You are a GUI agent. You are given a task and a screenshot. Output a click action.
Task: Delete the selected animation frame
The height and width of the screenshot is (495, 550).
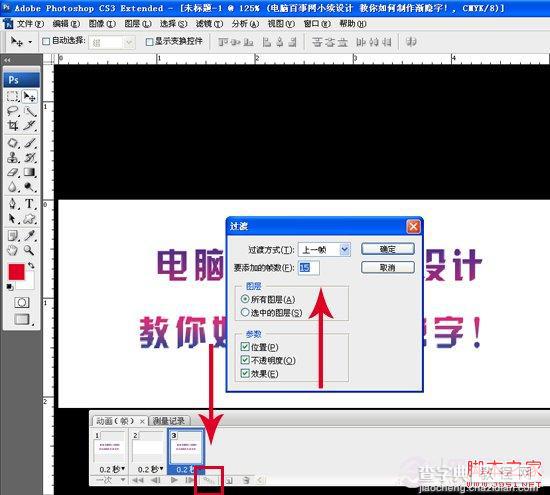(x=246, y=480)
